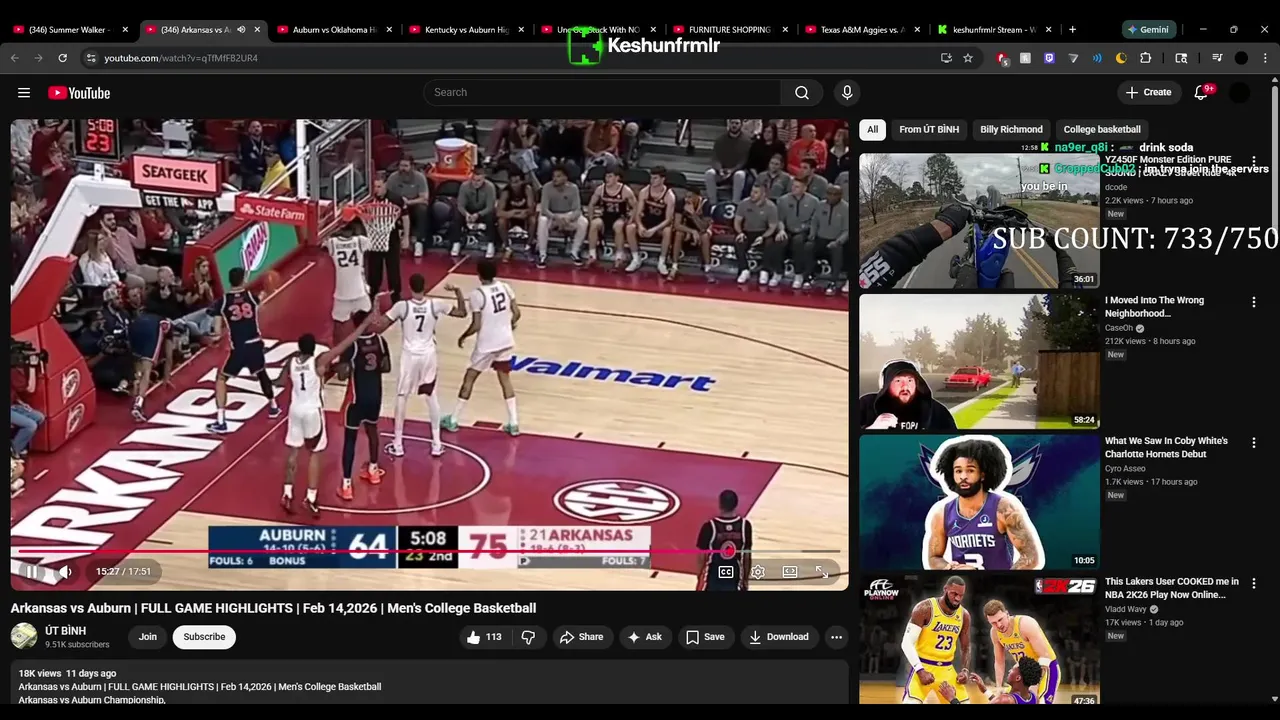Open options menu for Coby White video
The width and height of the screenshot is (1280, 720).
[x=1254, y=443]
